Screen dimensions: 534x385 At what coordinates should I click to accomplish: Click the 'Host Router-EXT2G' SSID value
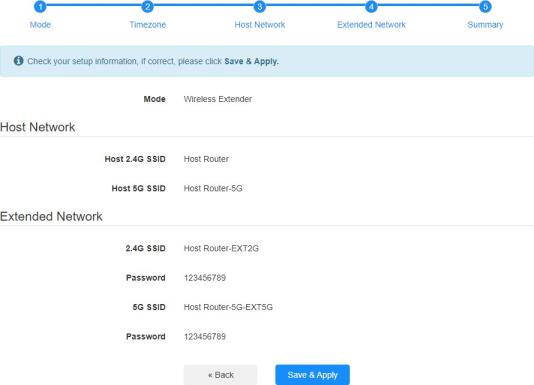(221, 248)
